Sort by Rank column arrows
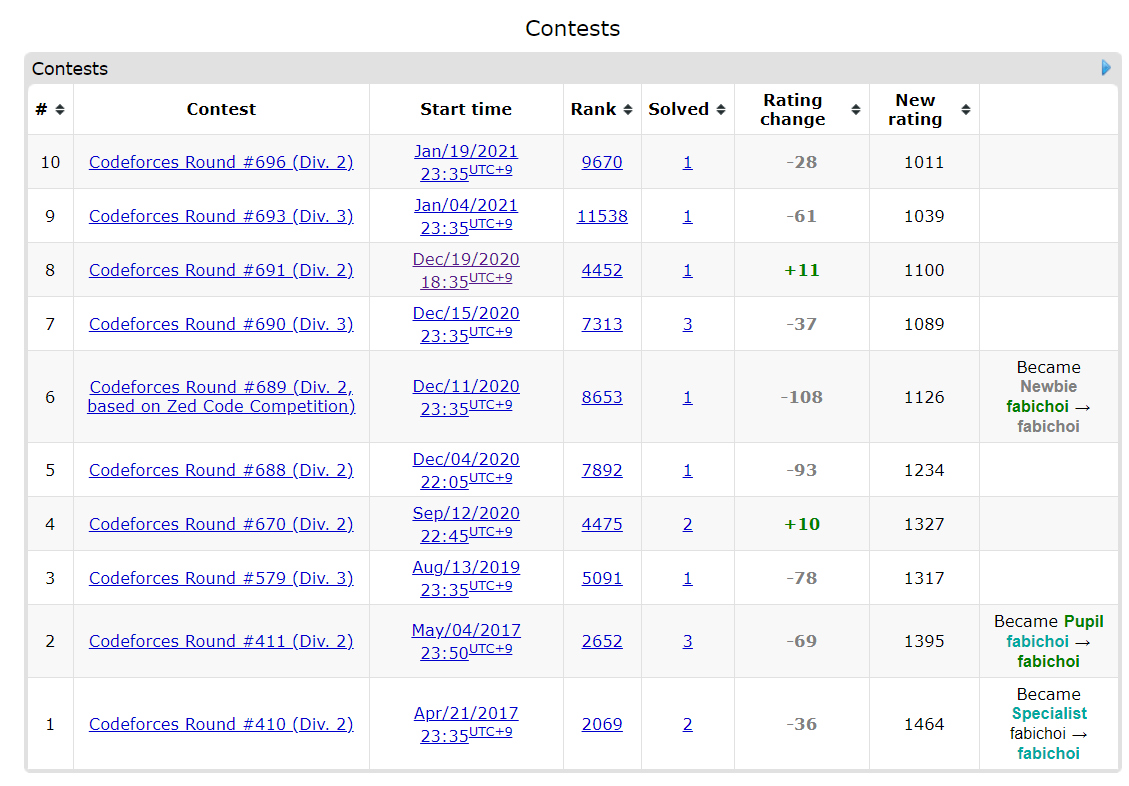Image resolution: width=1129 pixels, height=786 pixels. (628, 109)
